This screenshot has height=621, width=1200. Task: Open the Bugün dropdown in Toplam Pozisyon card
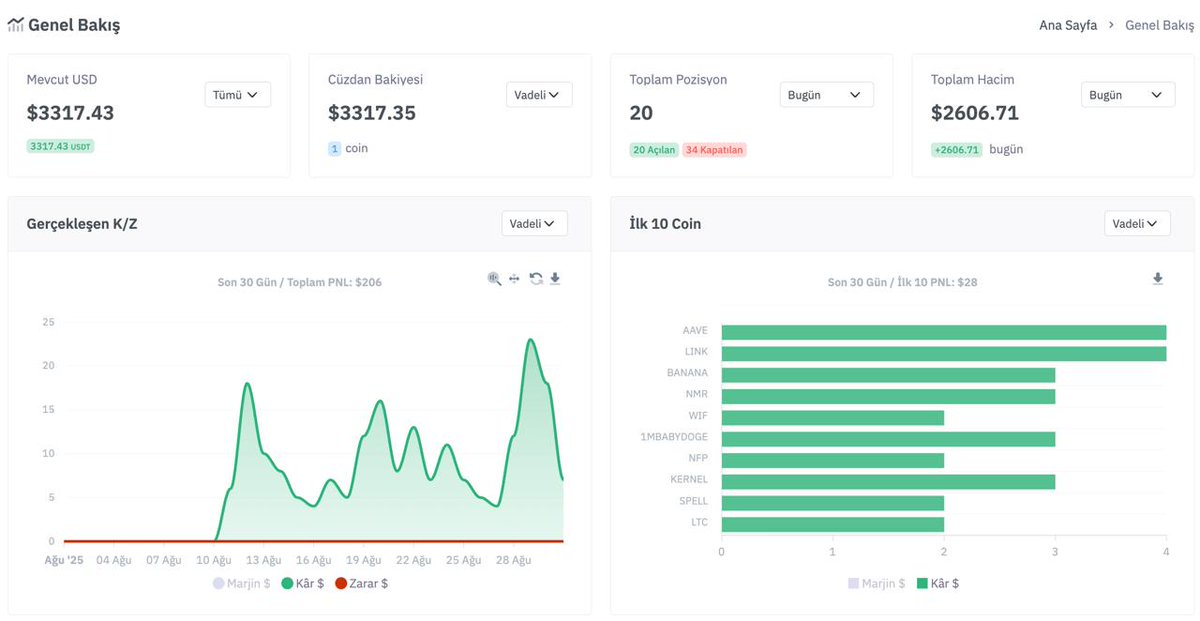826,95
